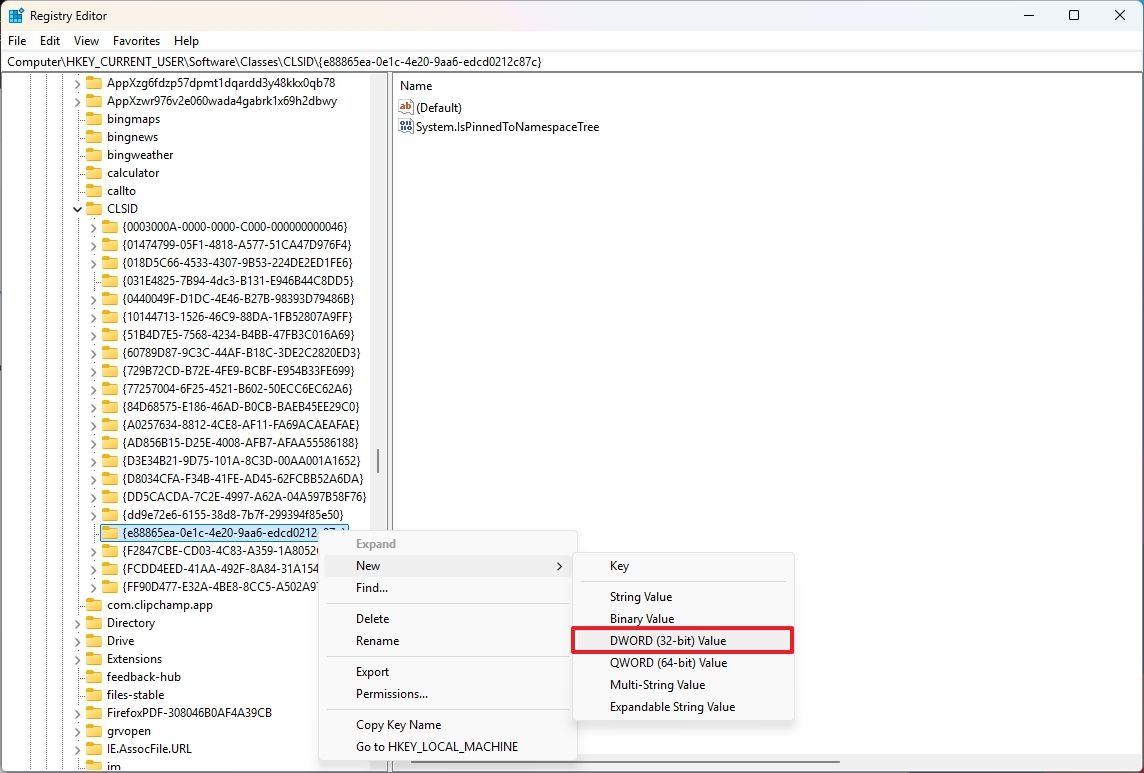Click Go to HKEY_LOCAL_MACHINE
The width and height of the screenshot is (1144, 773).
[x=438, y=746]
